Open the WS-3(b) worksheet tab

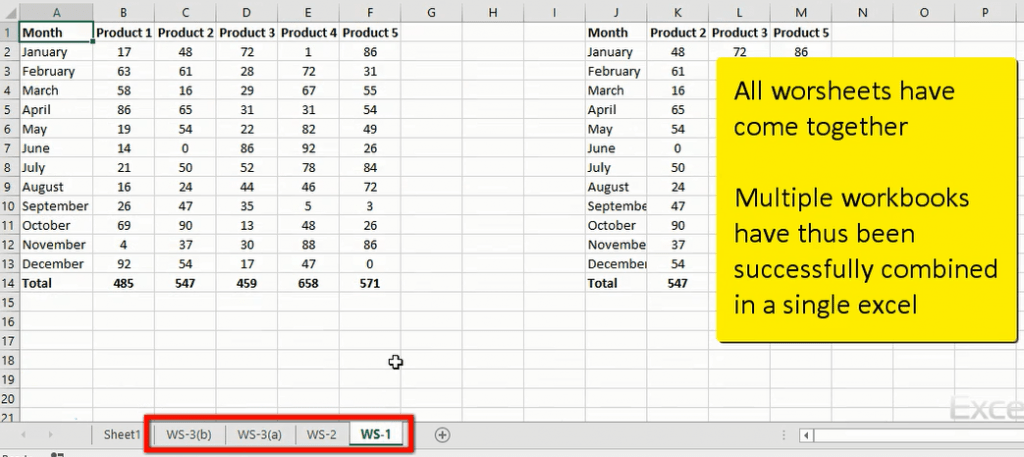(x=189, y=435)
